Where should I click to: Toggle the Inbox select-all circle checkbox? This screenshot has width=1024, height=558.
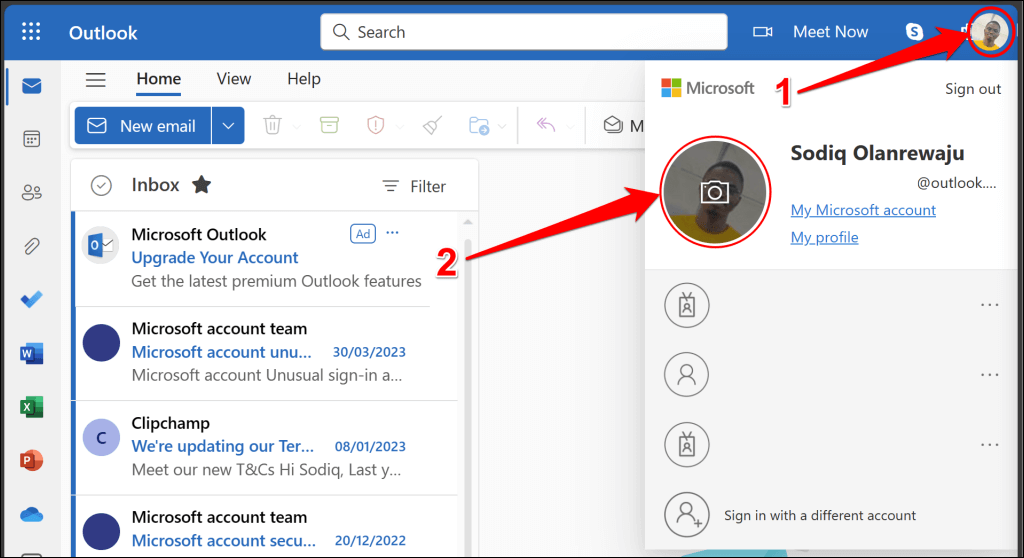click(101, 185)
